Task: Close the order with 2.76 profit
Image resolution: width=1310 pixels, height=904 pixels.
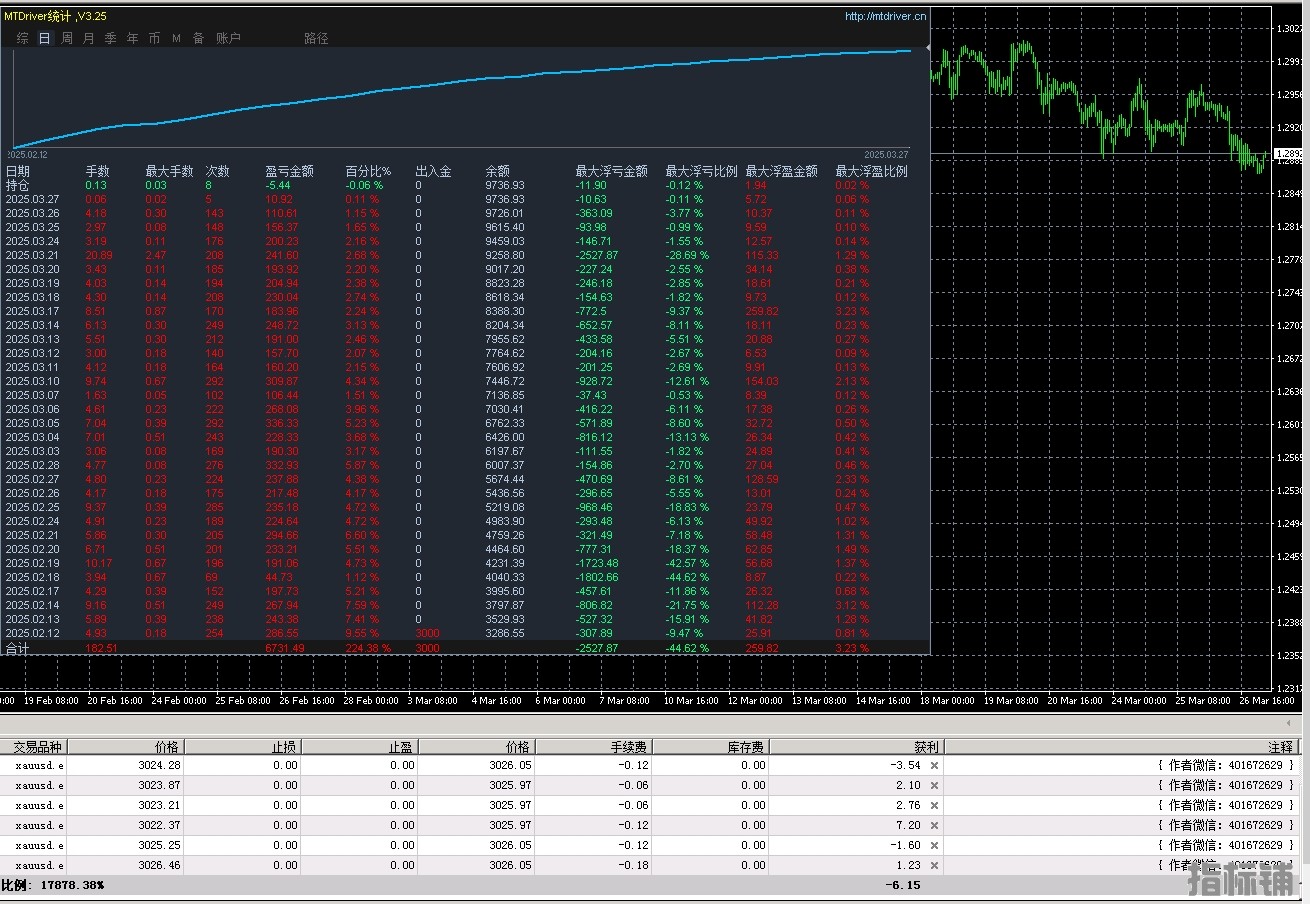Action: click(934, 805)
